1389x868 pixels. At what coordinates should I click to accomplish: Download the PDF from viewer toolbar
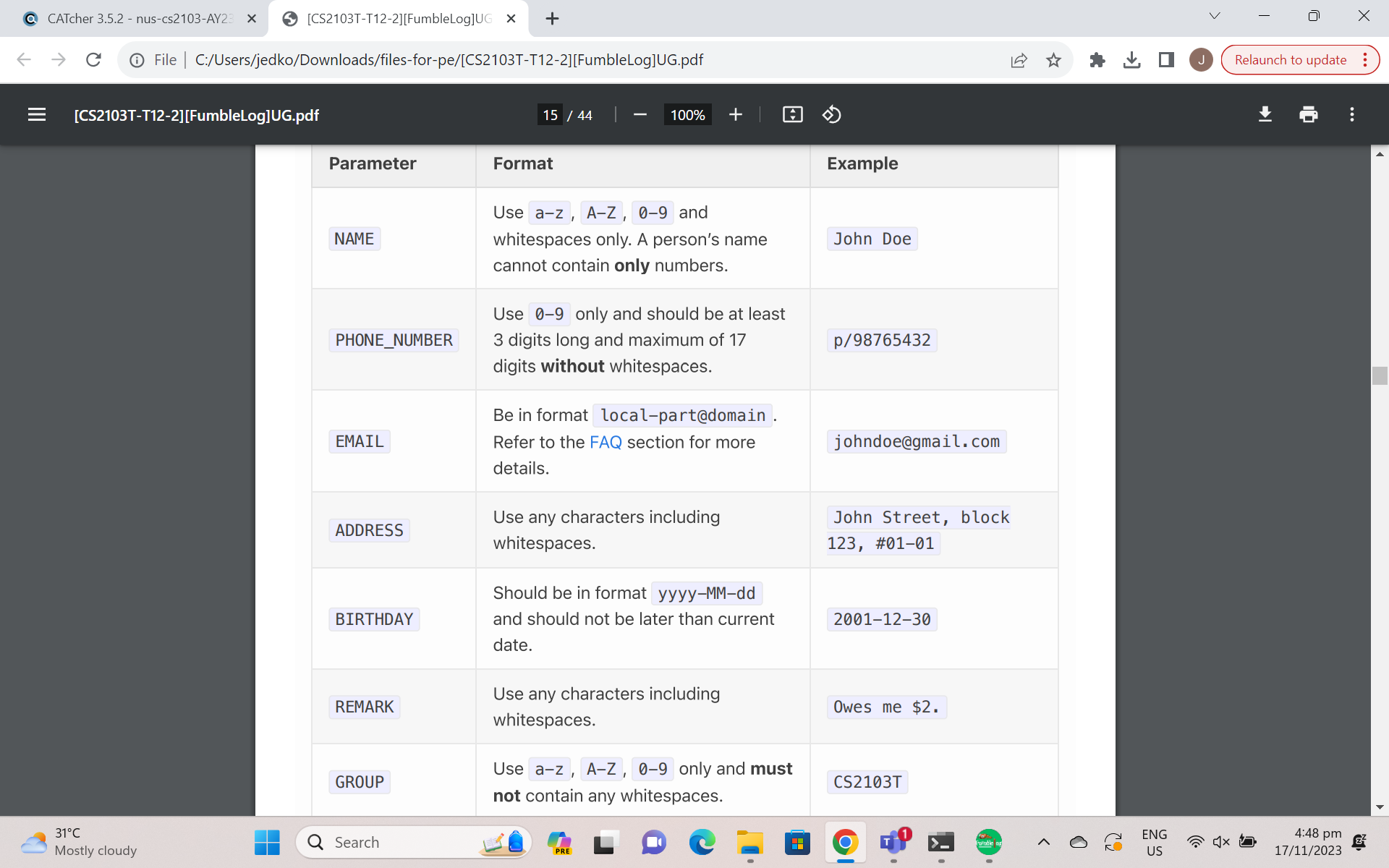tap(1265, 114)
